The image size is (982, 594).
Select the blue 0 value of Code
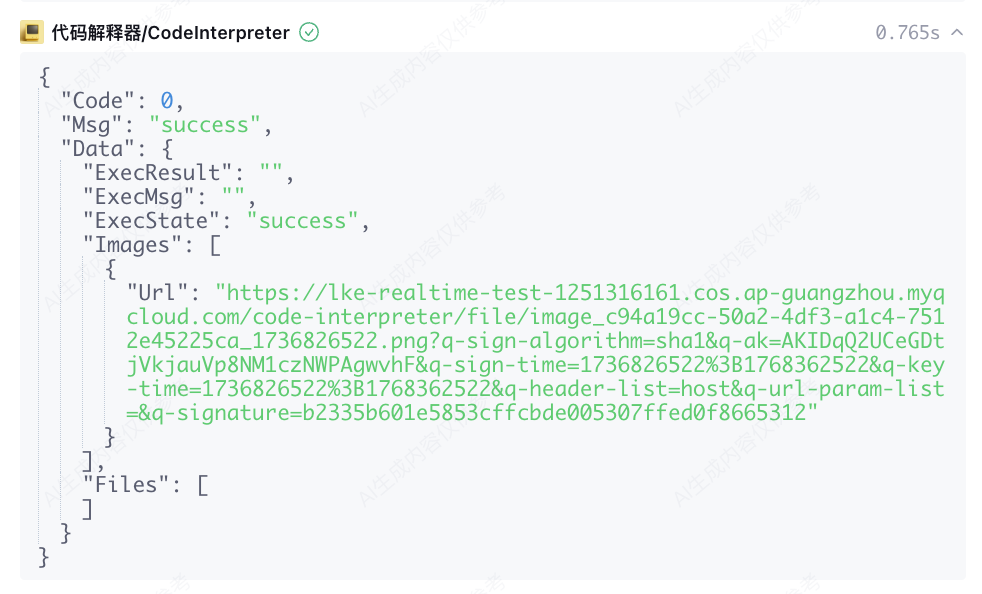(167, 100)
